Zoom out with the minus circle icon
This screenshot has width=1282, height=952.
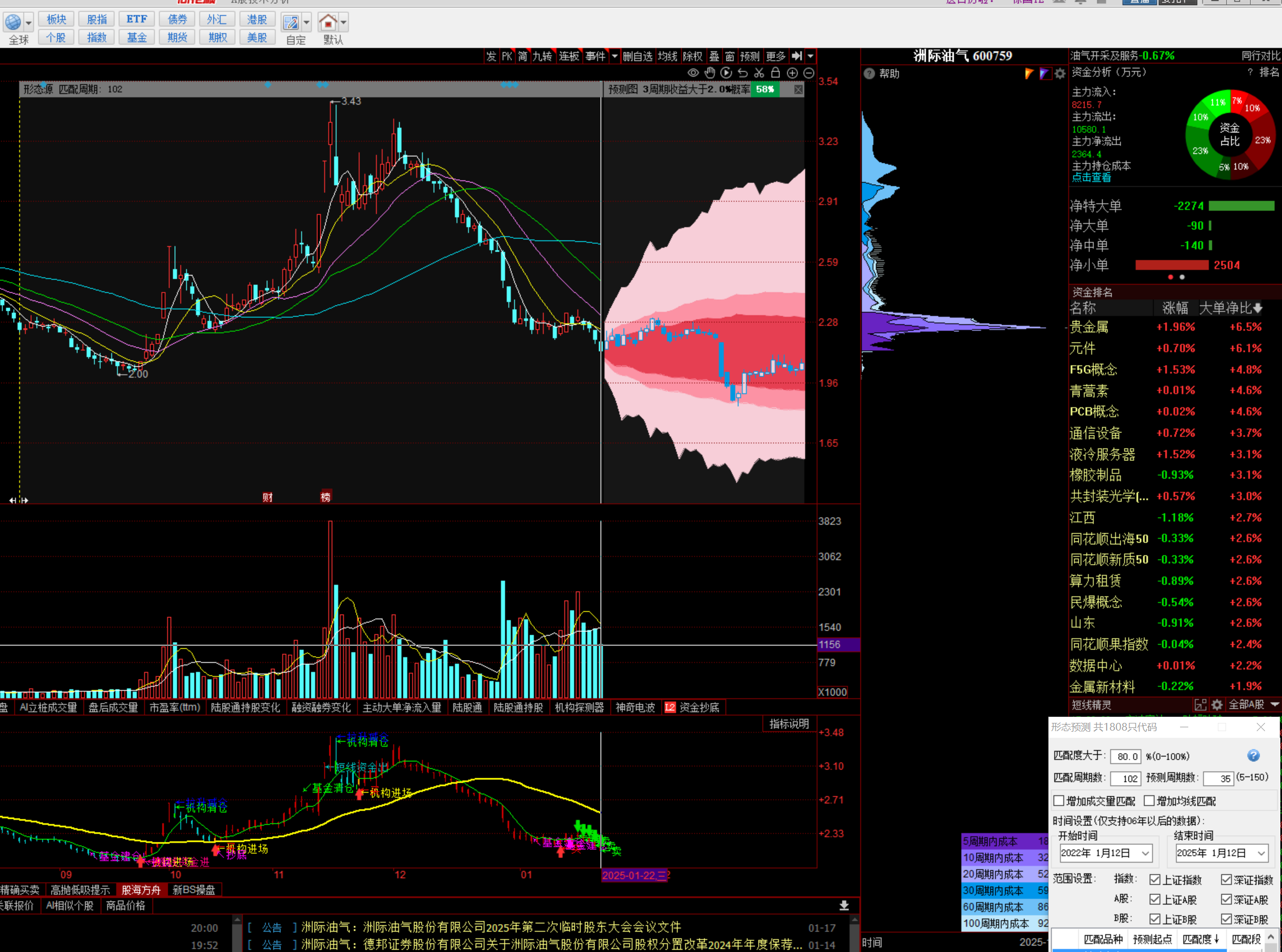pos(808,72)
